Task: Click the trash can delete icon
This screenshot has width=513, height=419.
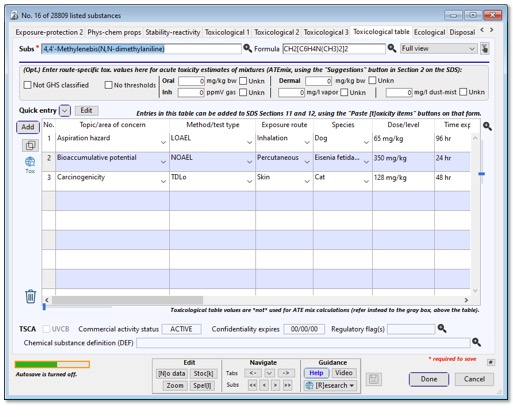Action: pos(30,296)
